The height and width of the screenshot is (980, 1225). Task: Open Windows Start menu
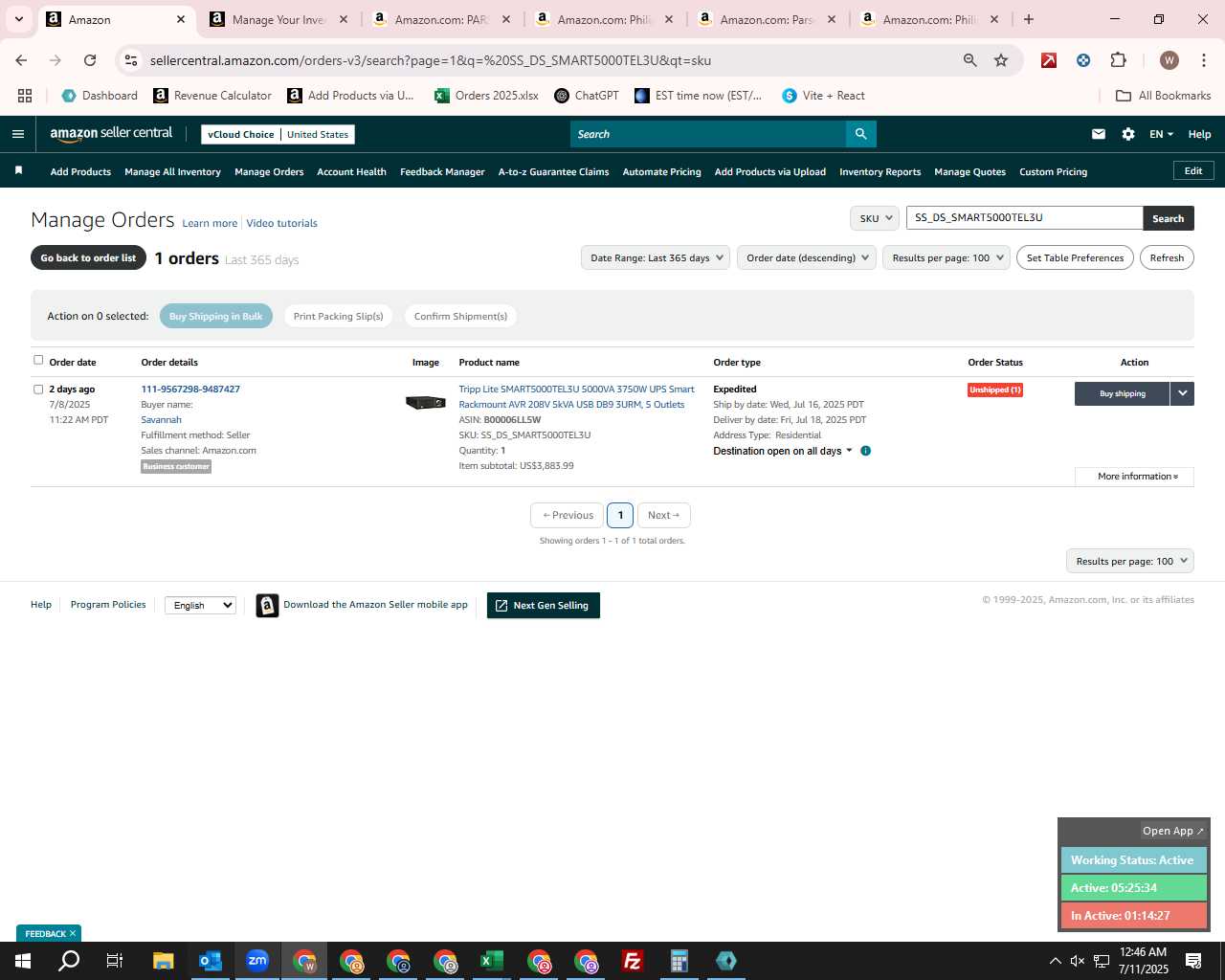tap(23, 961)
